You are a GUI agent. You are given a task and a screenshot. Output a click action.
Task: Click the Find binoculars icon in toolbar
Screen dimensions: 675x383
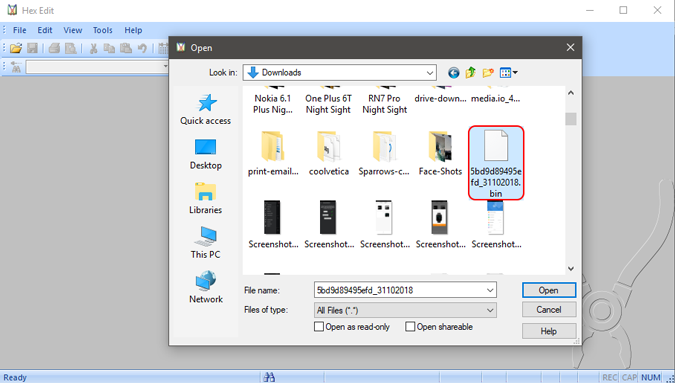[x=16, y=67]
